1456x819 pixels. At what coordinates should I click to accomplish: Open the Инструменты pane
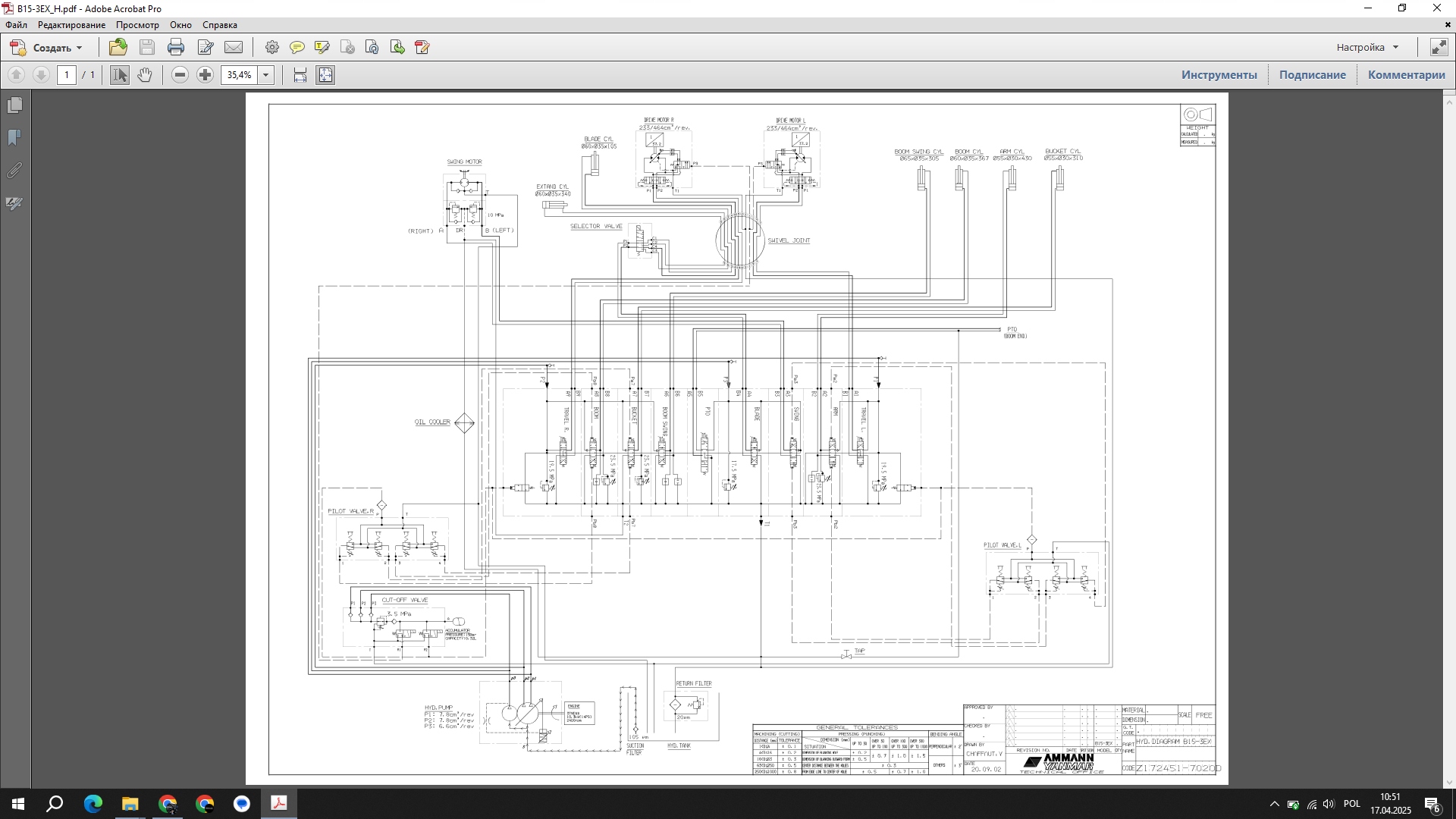point(1219,75)
